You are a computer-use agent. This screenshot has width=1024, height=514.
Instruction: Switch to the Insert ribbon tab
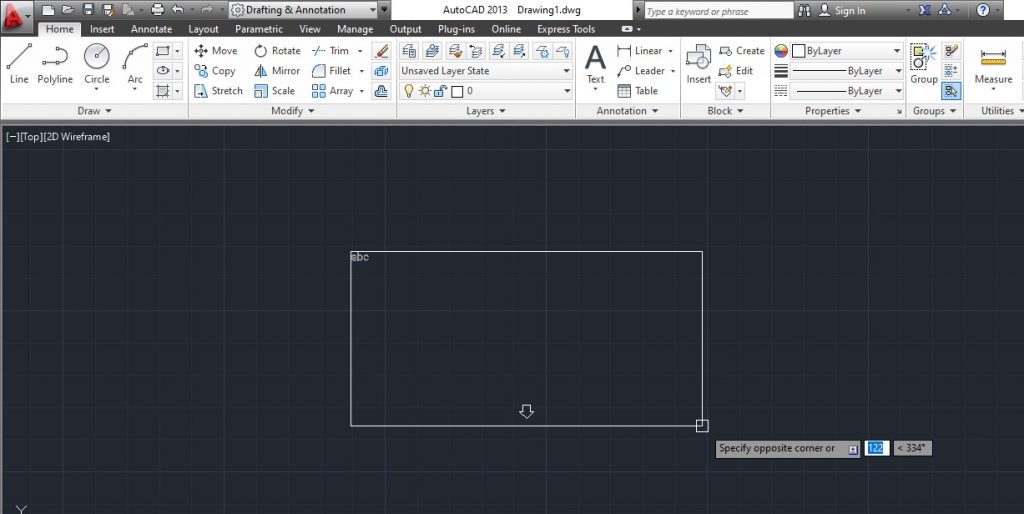[102, 29]
